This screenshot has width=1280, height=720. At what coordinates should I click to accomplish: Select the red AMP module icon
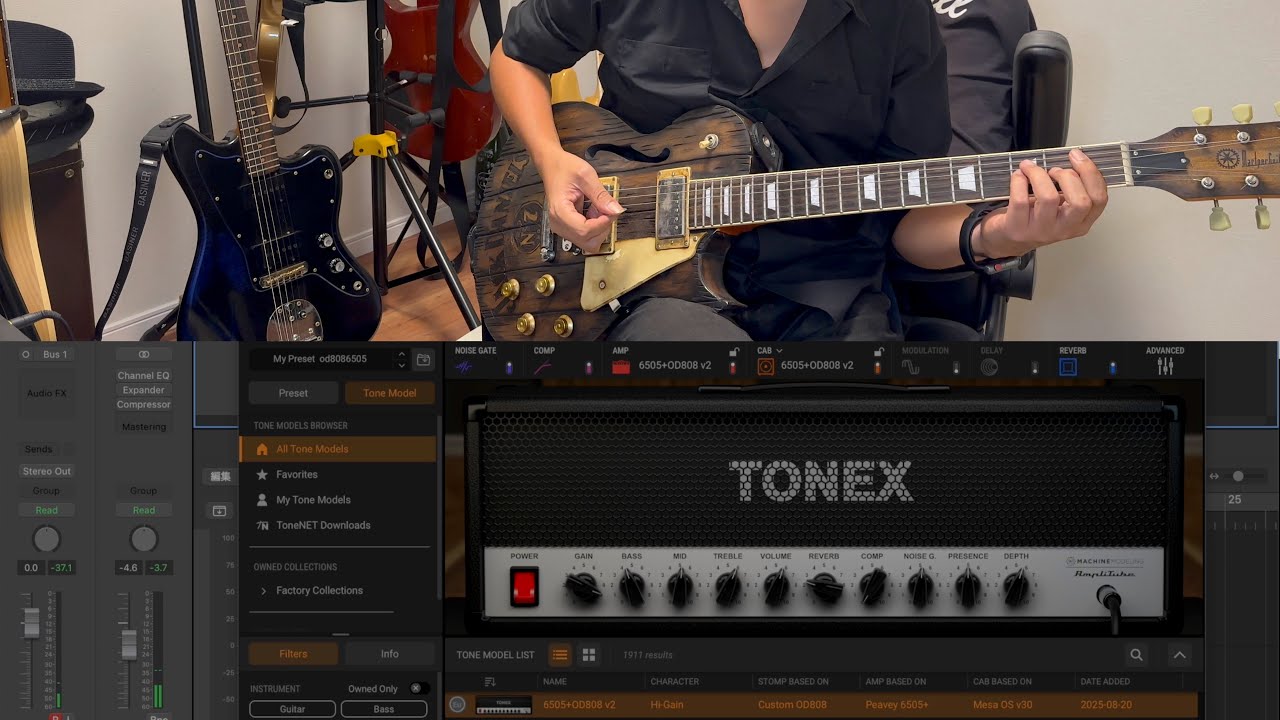(621, 367)
